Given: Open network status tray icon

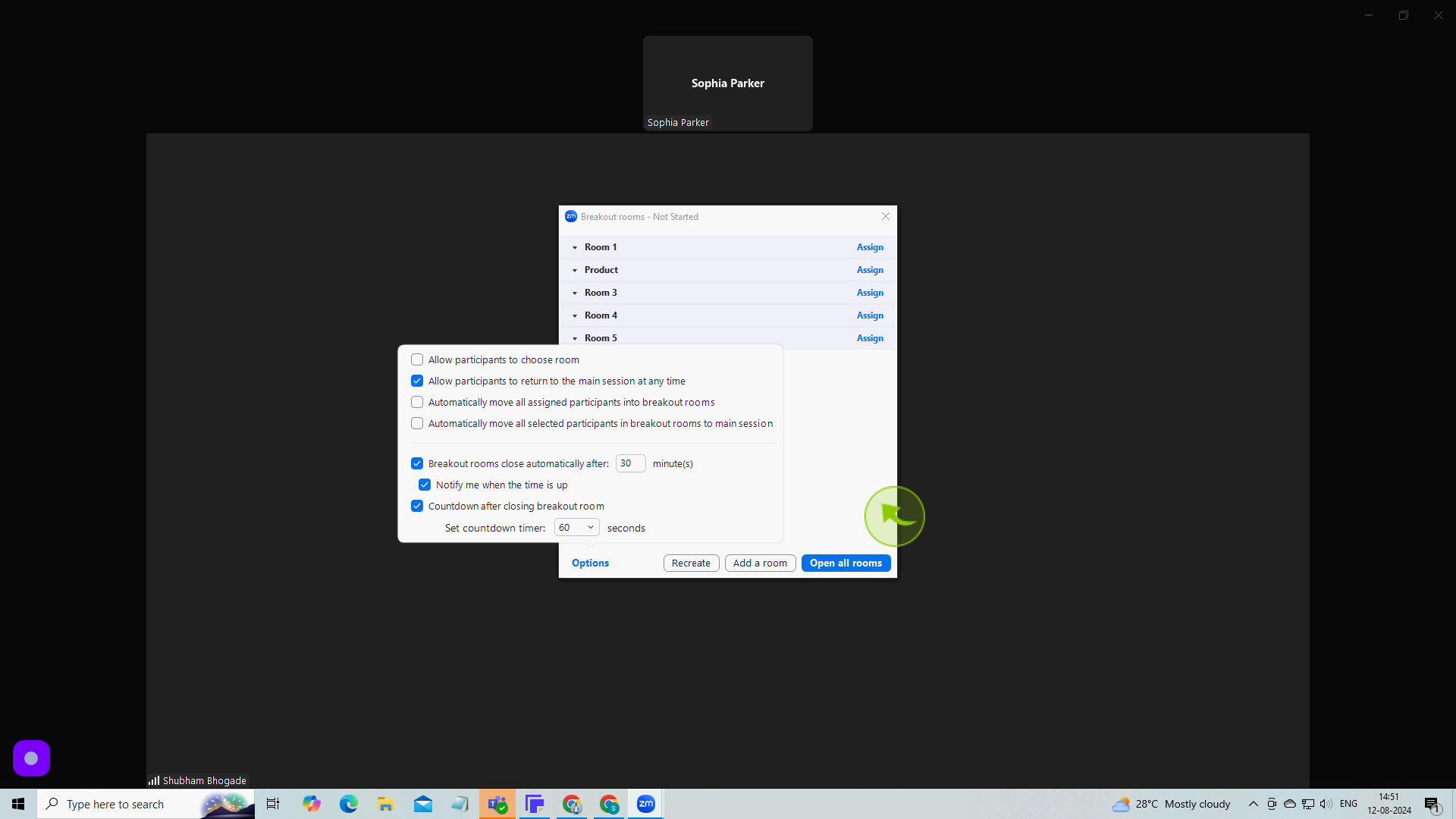Looking at the screenshot, I should pos(1308,804).
